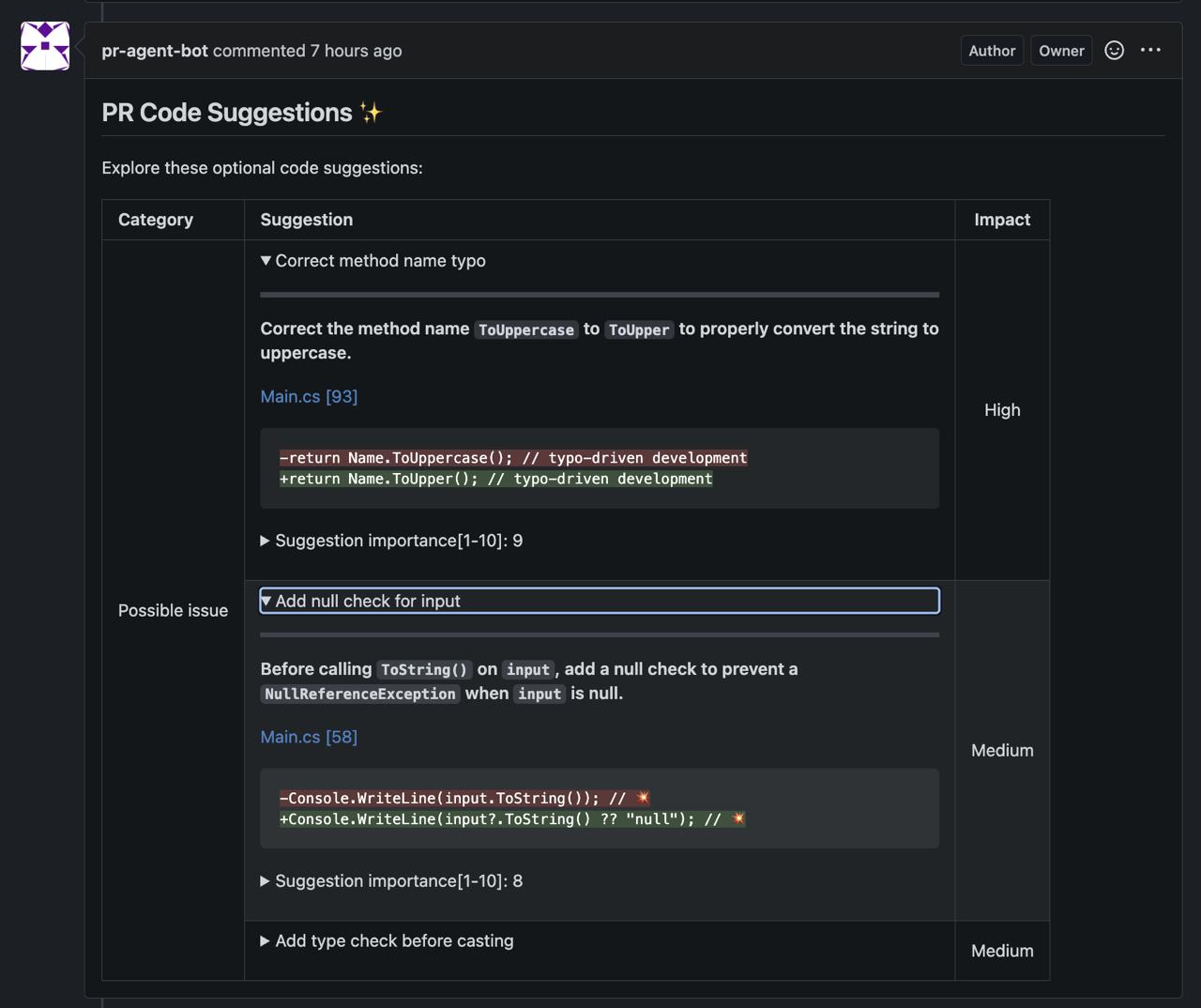The width and height of the screenshot is (1201, 1008).
Task: Click the Owner badge
Action: 1061,51
